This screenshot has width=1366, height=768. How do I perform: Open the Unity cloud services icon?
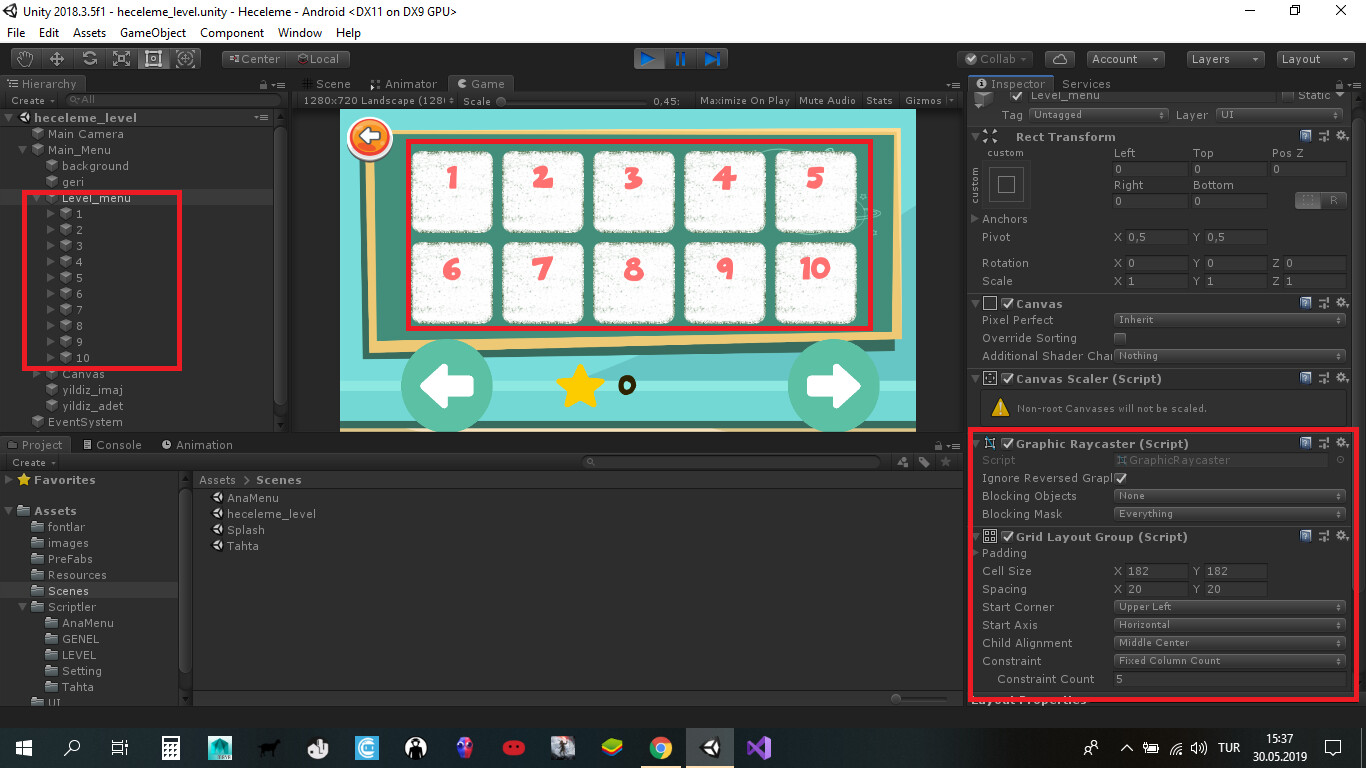click(1059, 58)
